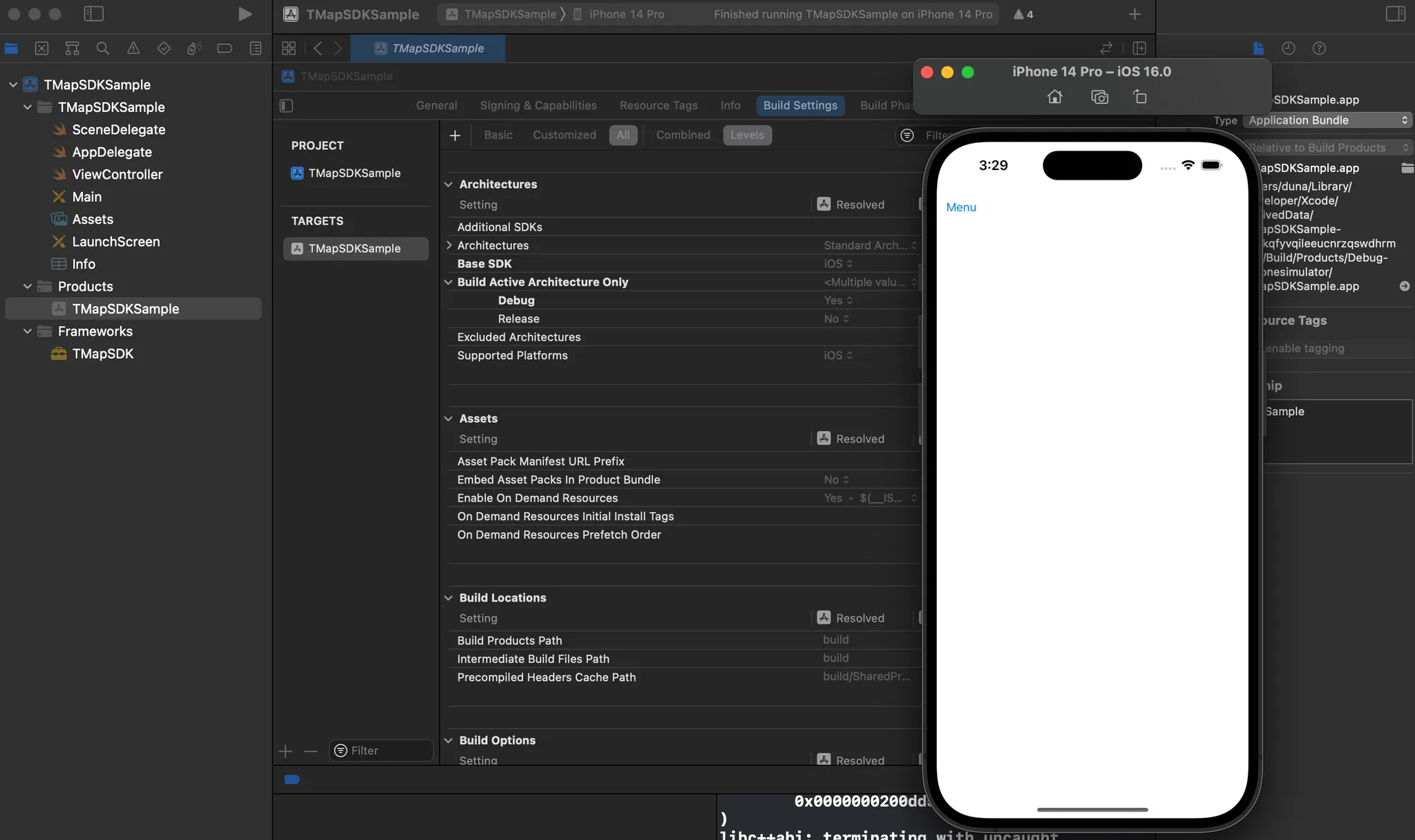Toggle the right inspector panel
1415x840 pixels.
pos(1395,14)
